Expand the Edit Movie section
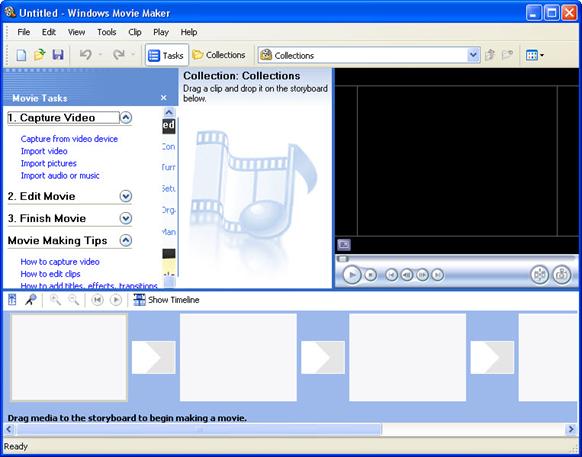Viewport: 582px width, 457px height. point(126,196)
